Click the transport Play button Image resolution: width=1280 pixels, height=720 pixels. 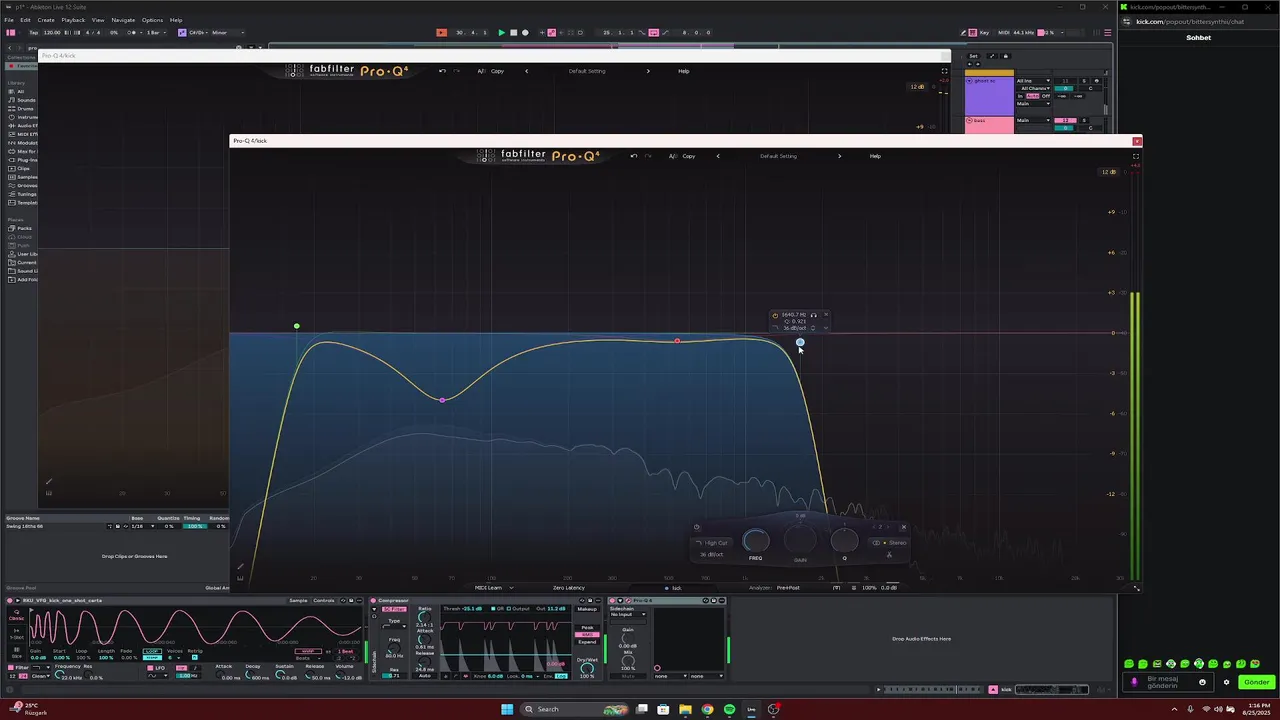coord(501,32)
